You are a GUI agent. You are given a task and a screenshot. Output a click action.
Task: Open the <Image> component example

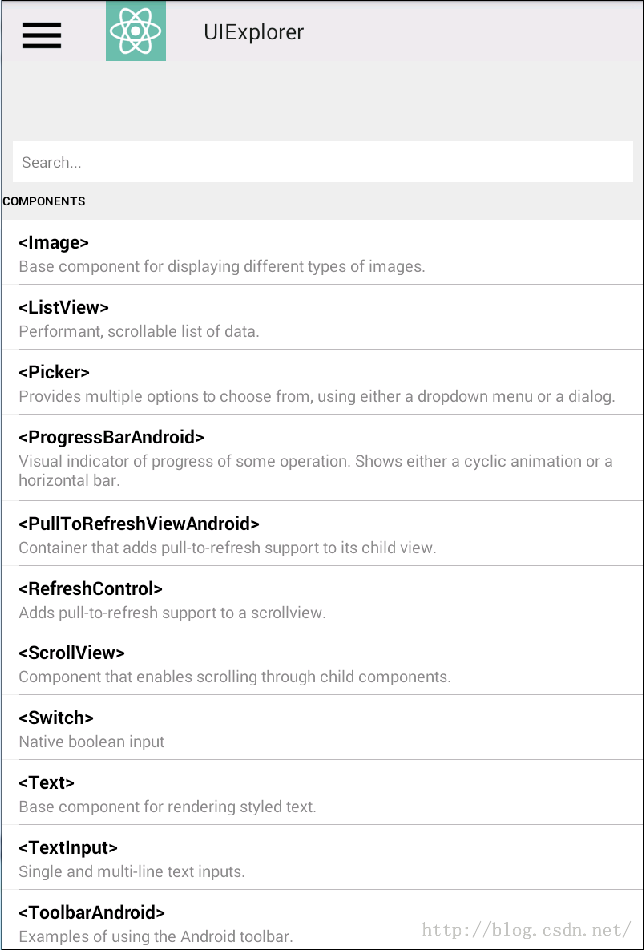coord(322,253)
